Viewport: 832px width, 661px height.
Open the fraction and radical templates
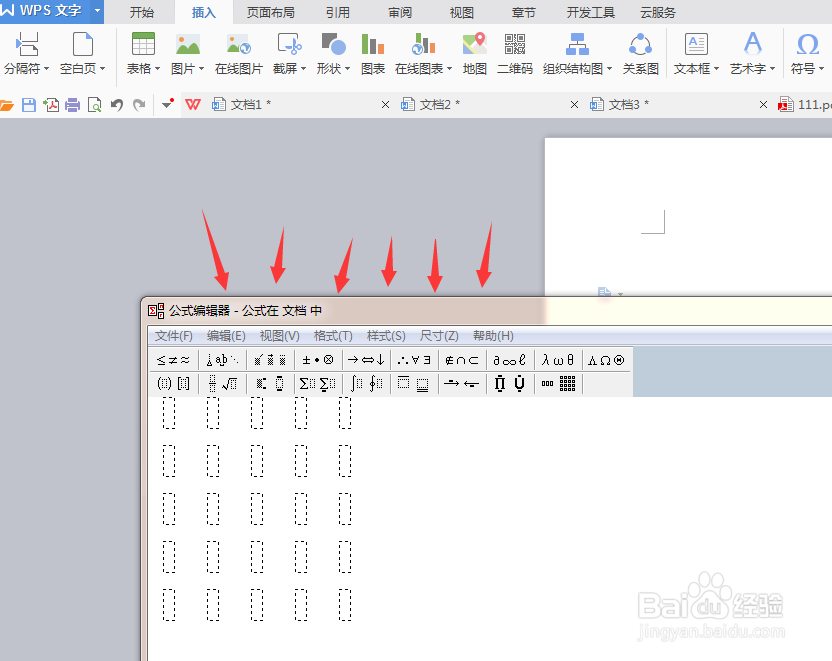224,383
